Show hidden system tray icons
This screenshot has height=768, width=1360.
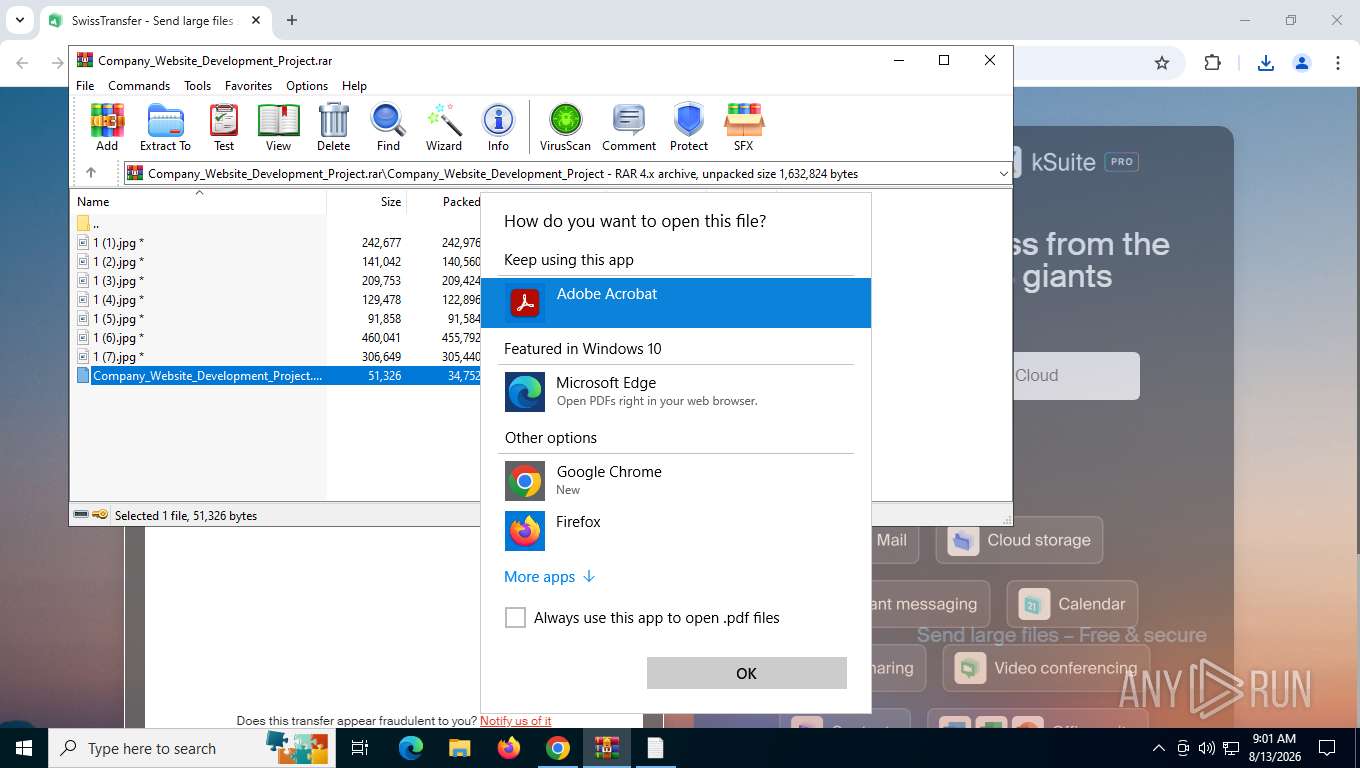point(1159,748)
